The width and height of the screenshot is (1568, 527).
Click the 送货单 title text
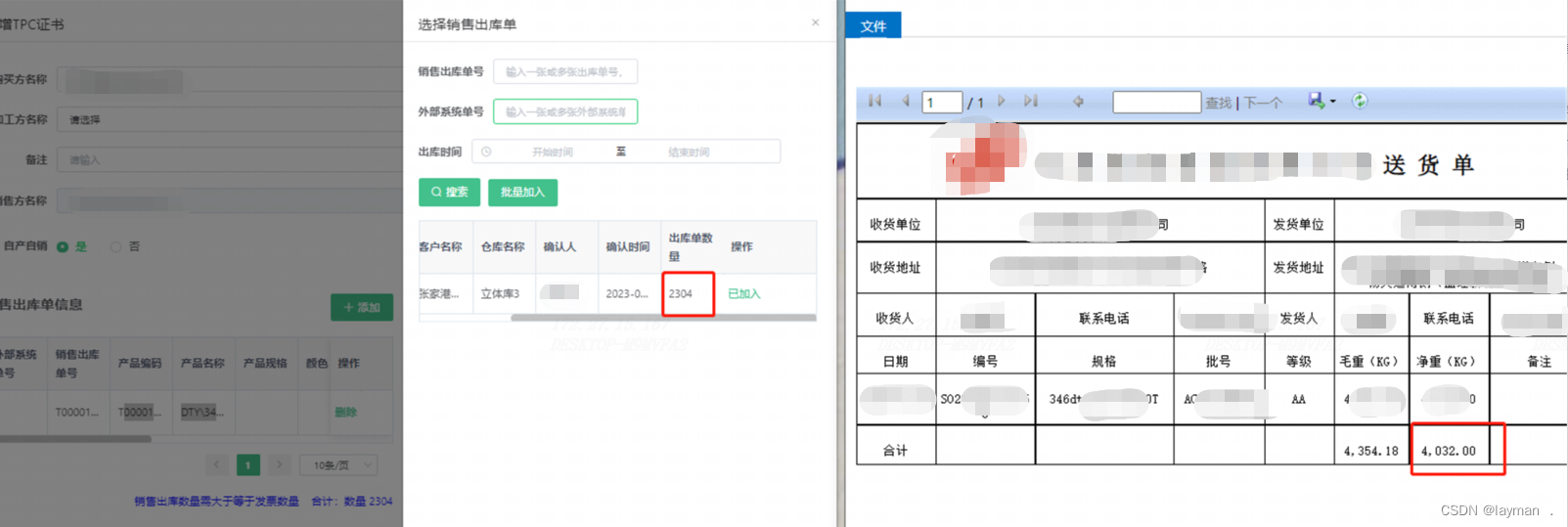point(1428,164)
